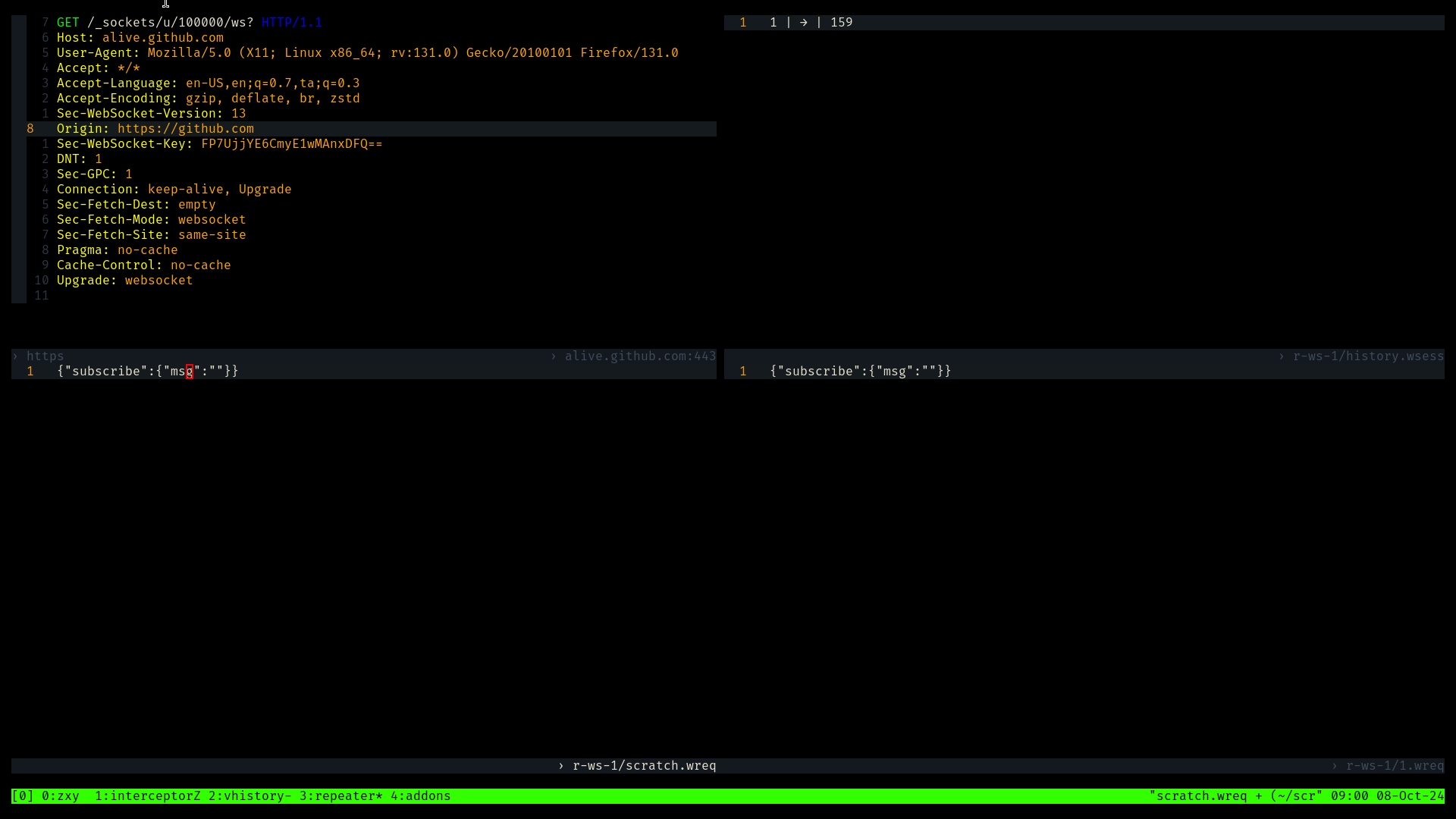Image resolution: width=1456 pixels, height=819 pixels.
Task: Click the subscribe message in history pane
Action: tap(860, 371)
